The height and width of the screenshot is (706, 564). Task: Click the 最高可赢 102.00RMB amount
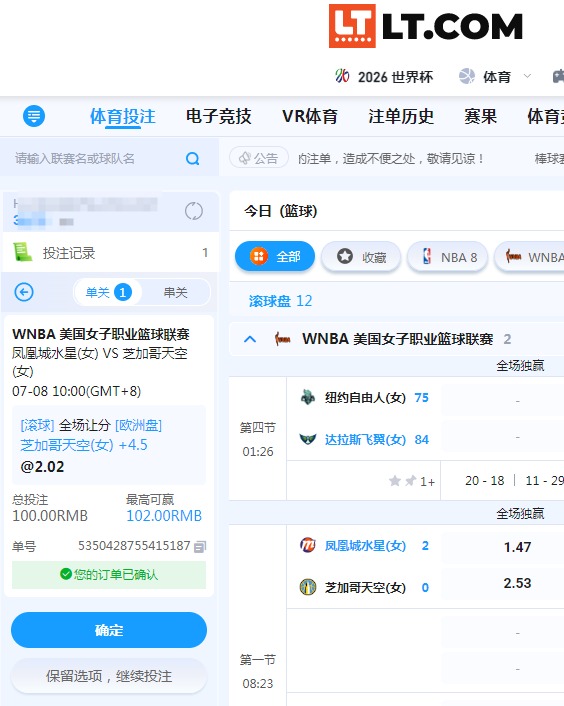tap(164, 516)
